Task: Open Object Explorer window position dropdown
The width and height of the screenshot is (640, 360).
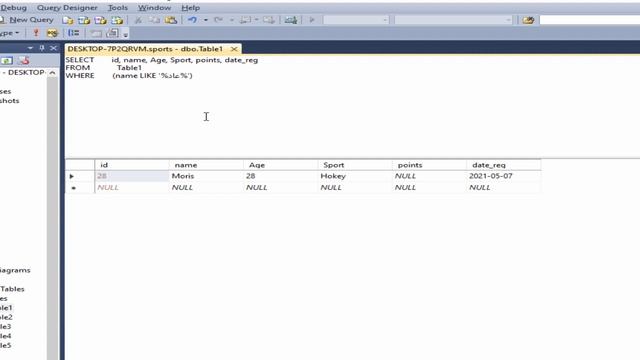Action: pos(30,48)
